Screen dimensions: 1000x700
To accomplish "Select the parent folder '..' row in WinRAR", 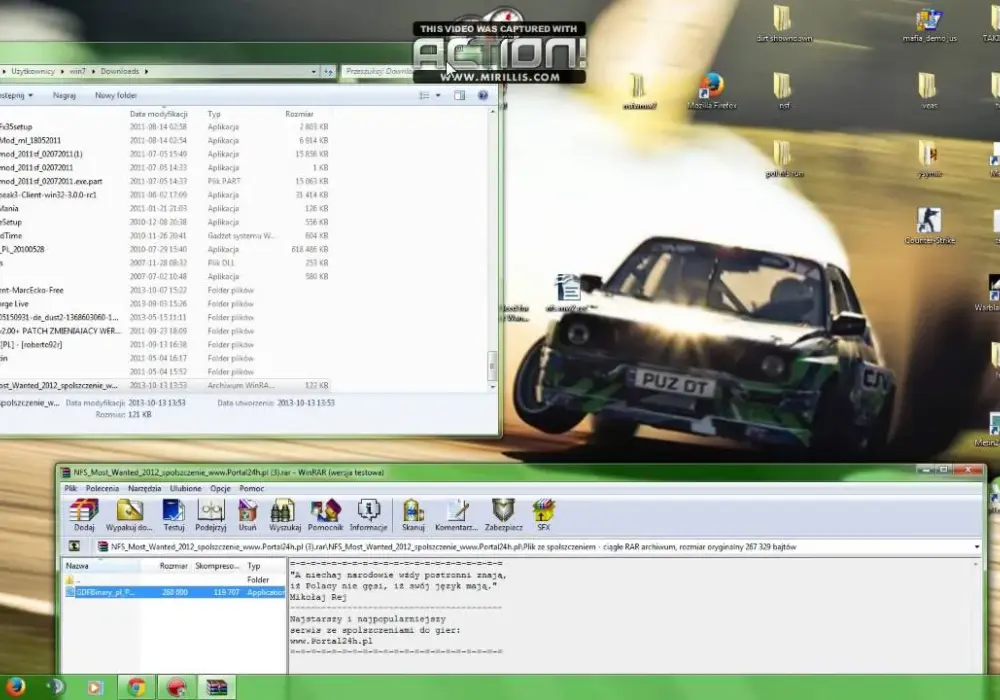I will click(173, 580).
